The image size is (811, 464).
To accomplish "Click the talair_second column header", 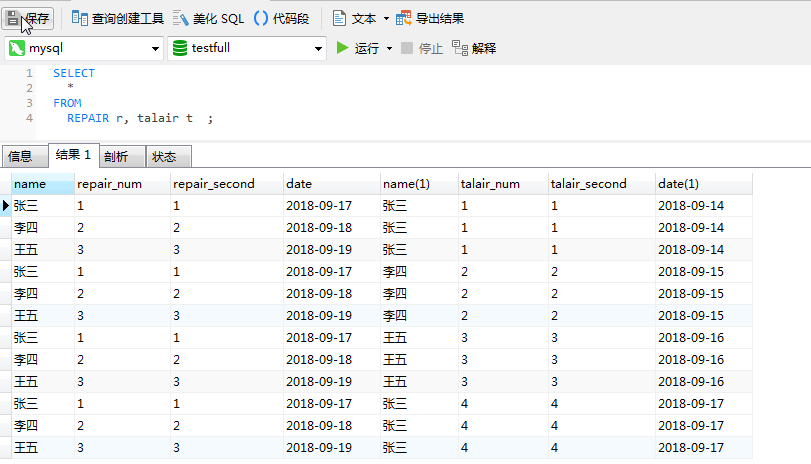I will click(x=602, y=184).
